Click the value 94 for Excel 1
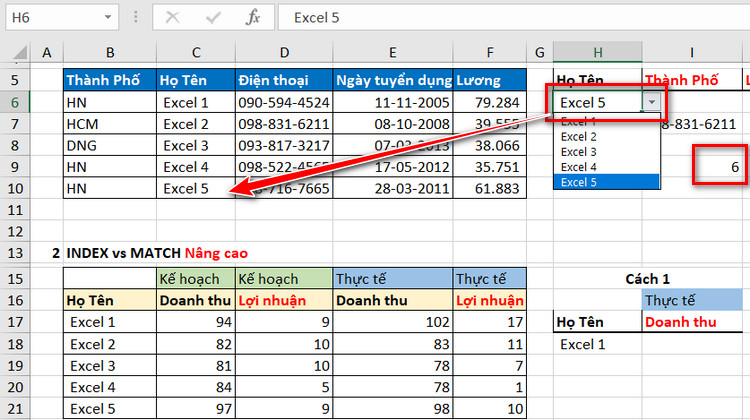Screen dimensions: 750x420 coord(196,322)
